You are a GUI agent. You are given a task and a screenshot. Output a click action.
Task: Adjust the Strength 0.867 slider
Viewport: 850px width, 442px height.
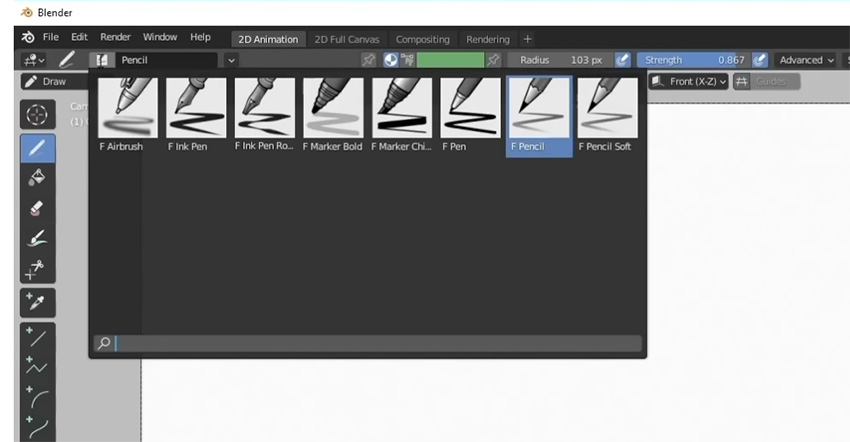pyautogui.click(x=694, y=60)
